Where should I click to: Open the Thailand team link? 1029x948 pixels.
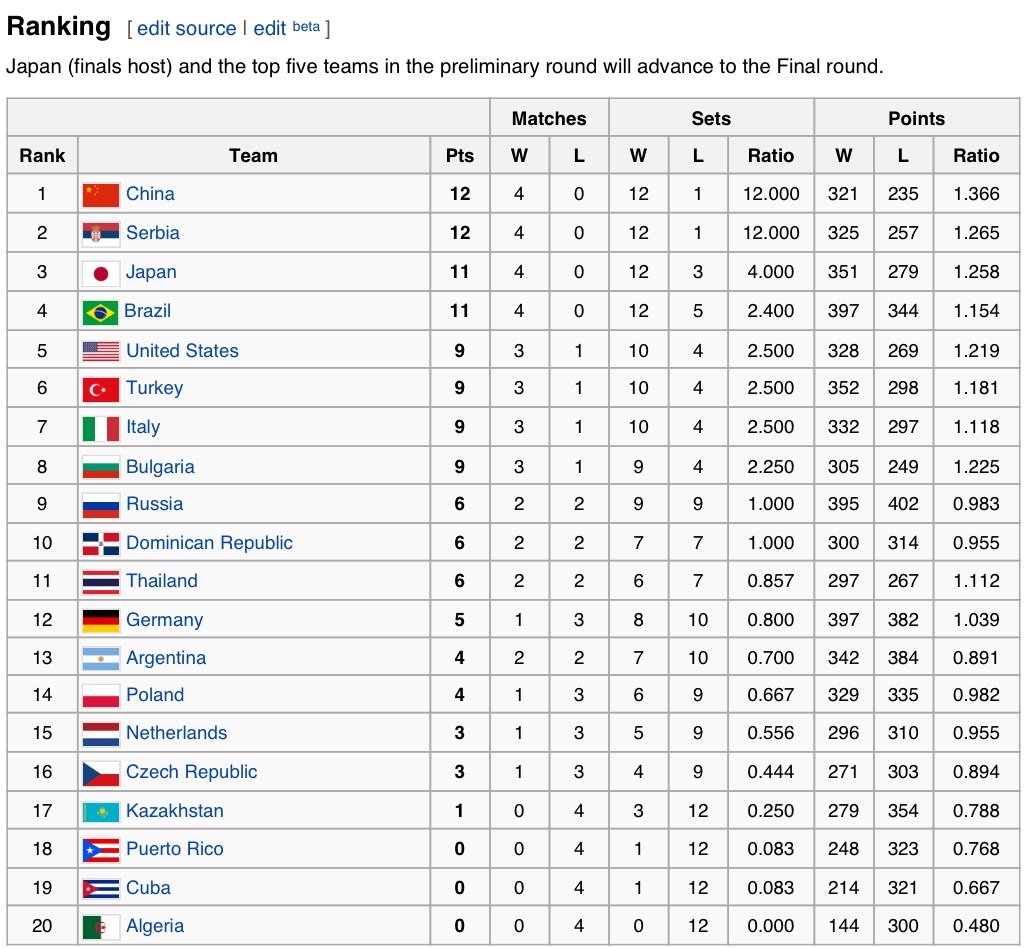(162, 581)
